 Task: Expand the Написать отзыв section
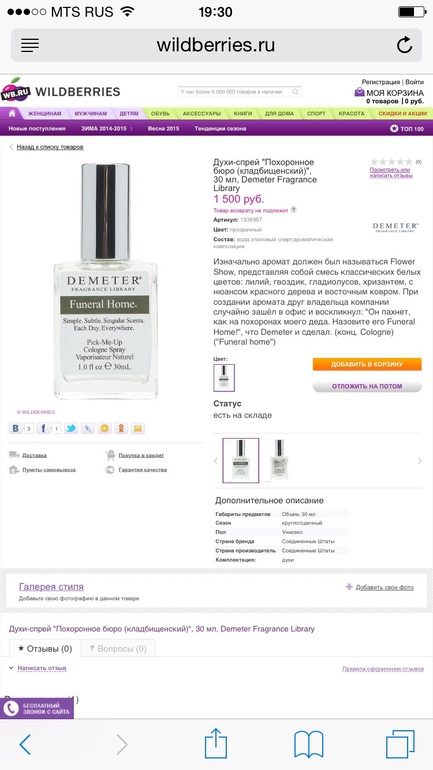pos(42,668)
